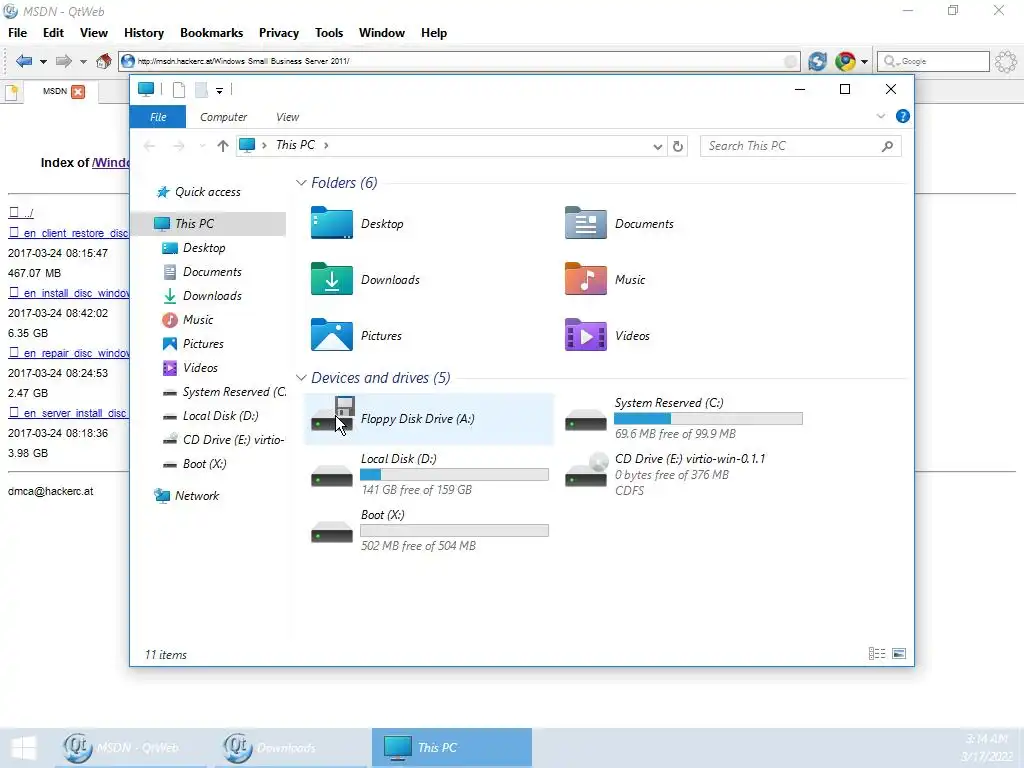Open the Videos folder in Folders section
This screenshot has width=1024, height=768.
tap(585, 336)
